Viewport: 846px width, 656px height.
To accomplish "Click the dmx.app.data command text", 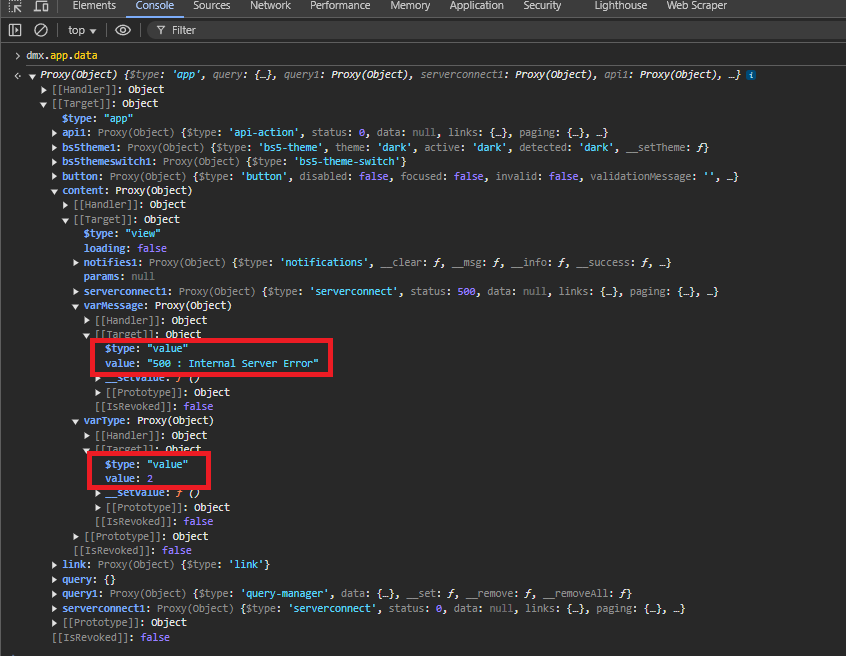I will click(x=62, y=56).
